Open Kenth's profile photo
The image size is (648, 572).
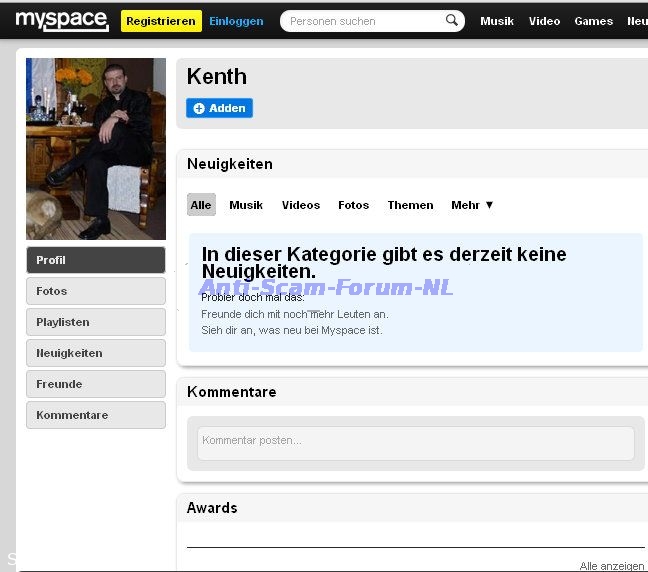click(x=96, y=148)
